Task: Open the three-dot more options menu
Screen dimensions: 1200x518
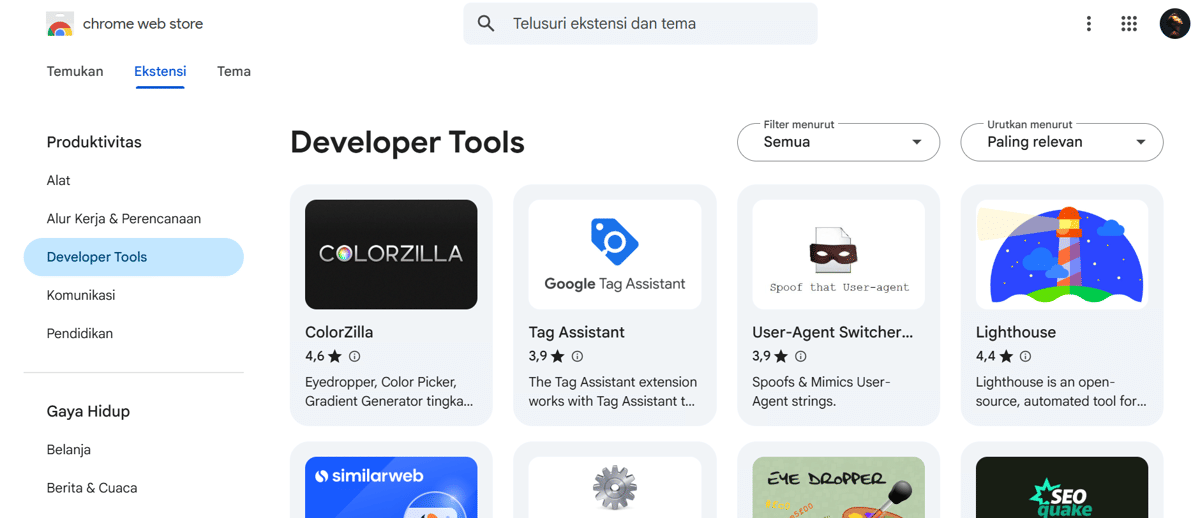Action: tap(1089, 24)
